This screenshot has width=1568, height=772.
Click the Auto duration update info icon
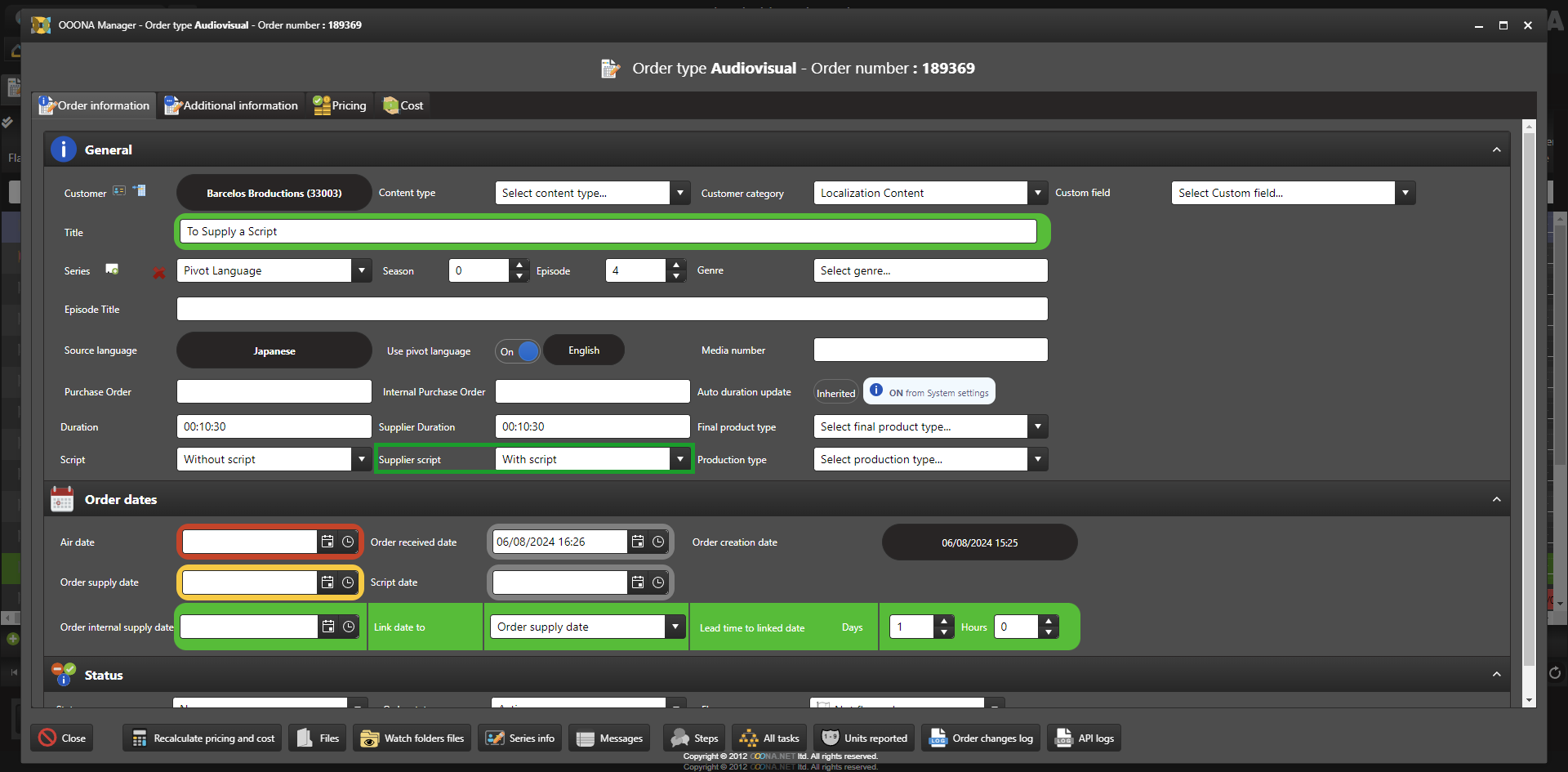click(x=876, y=390)
